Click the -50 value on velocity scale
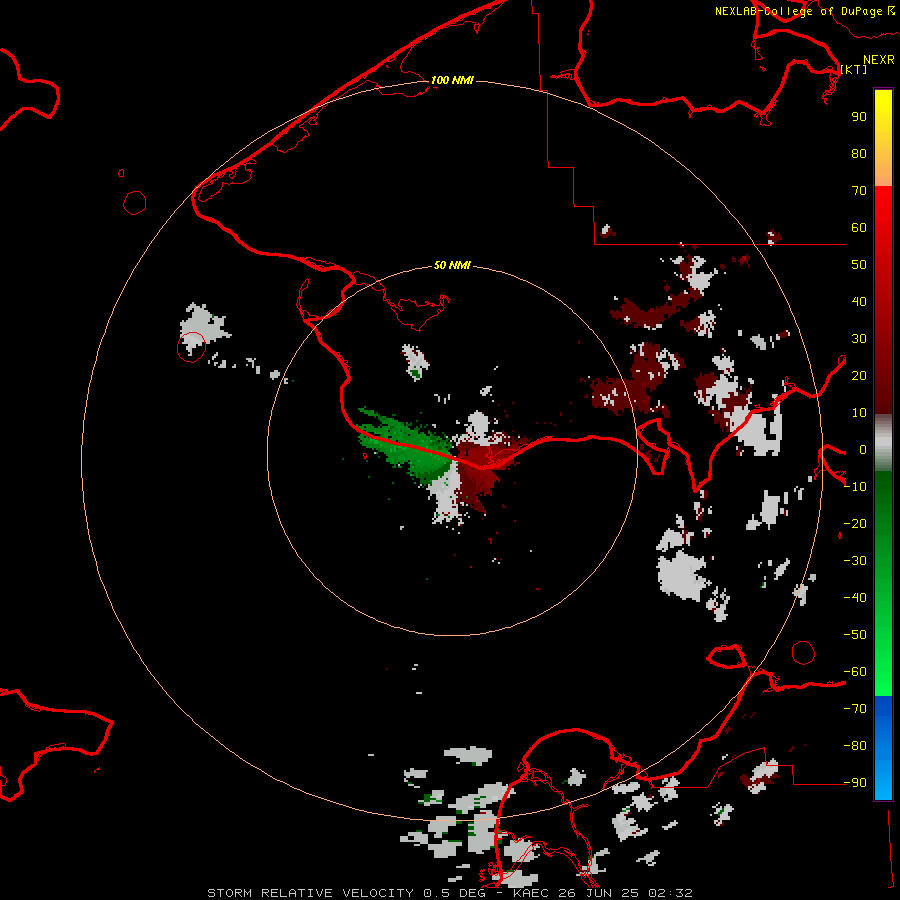 coord(855,635)
